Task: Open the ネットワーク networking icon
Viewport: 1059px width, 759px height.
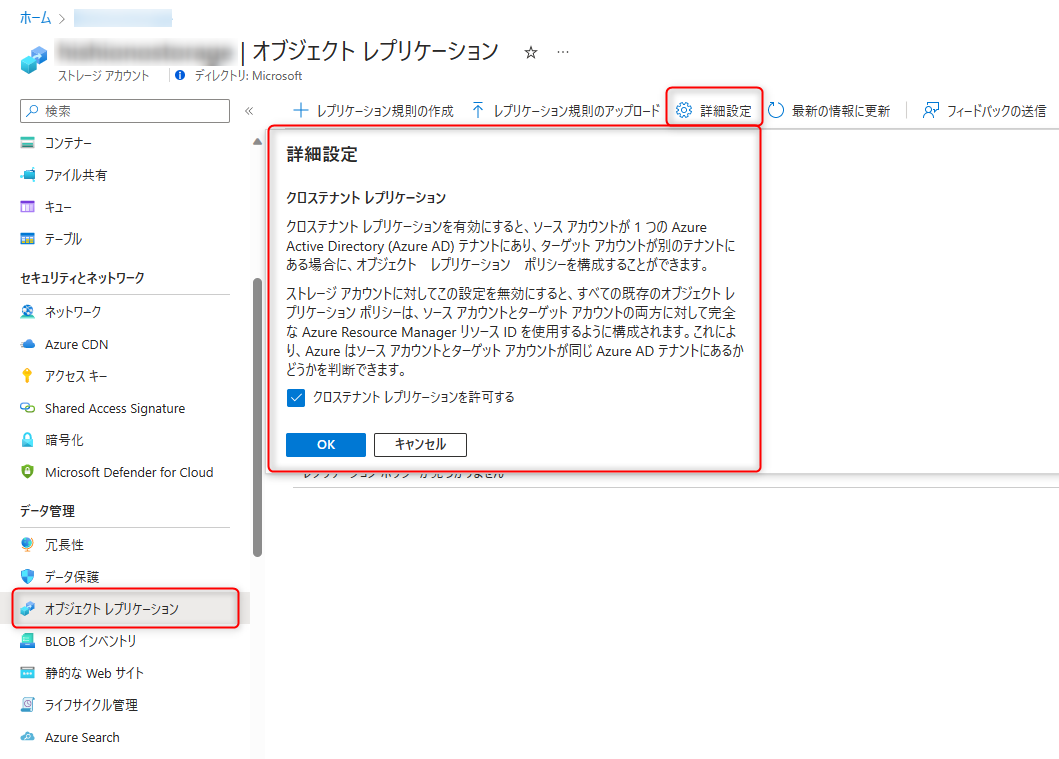Action: click(x=27, y=311)
